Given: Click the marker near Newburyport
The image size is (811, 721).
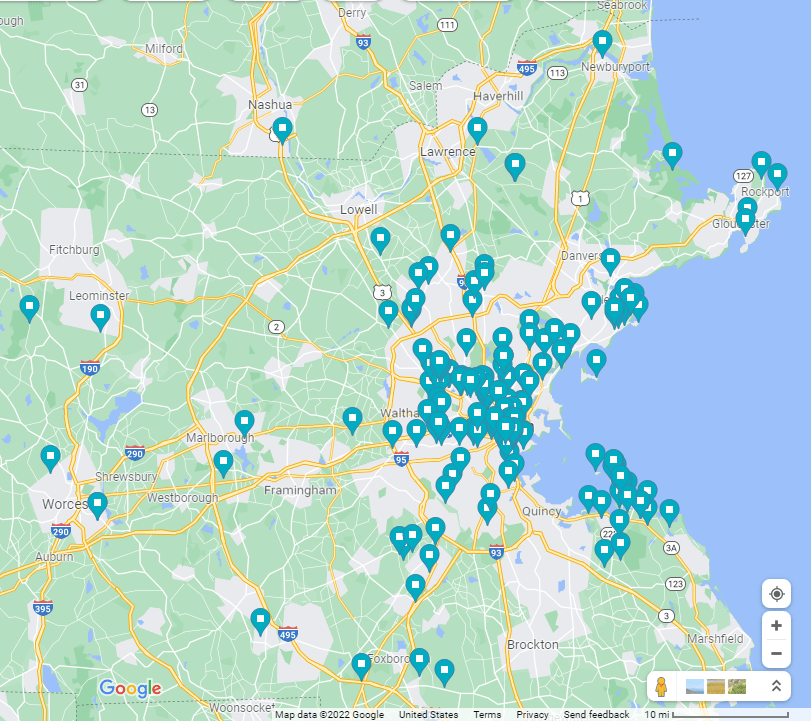Looking at the screenshot, I should click(602, 42).
